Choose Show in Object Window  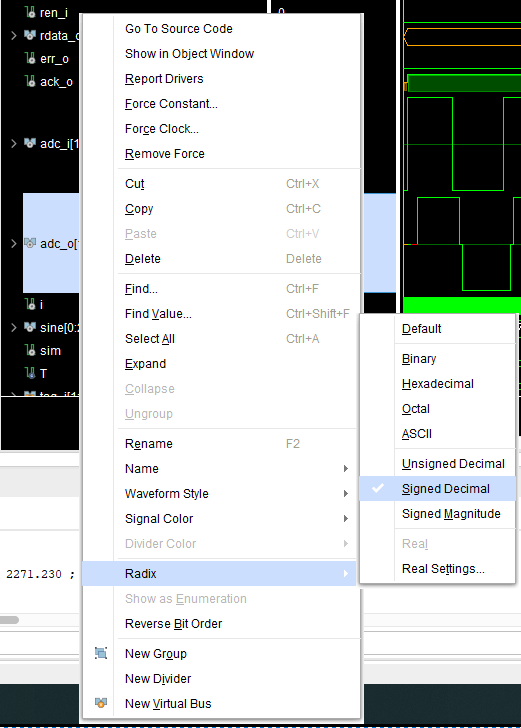point(220,53)
